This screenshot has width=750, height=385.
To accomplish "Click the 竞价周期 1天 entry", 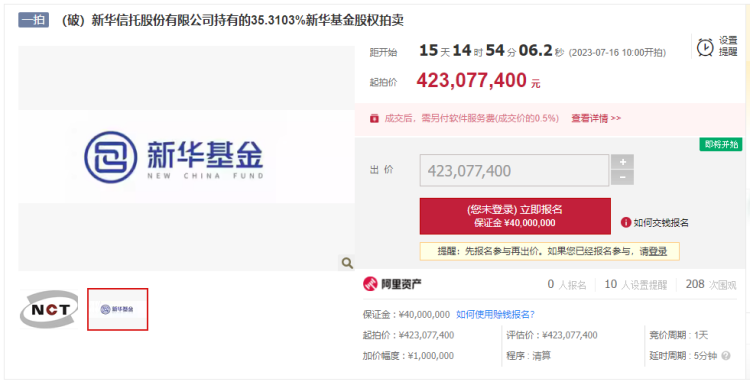I will [x=678, y=335].
